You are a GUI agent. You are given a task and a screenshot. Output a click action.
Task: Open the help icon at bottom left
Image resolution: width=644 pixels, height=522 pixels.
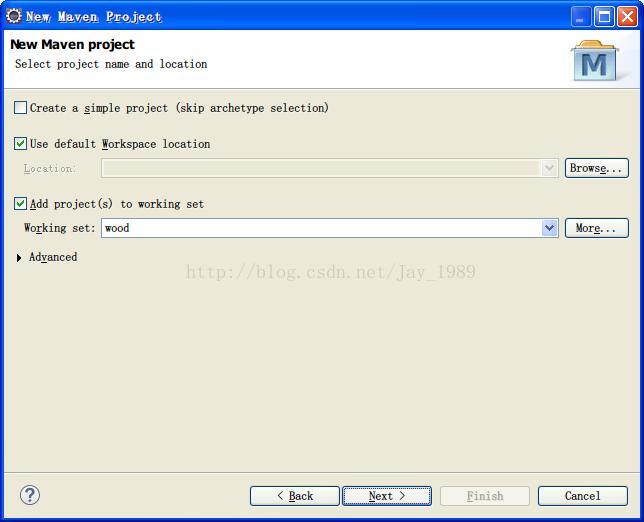(x=30, y=495)
